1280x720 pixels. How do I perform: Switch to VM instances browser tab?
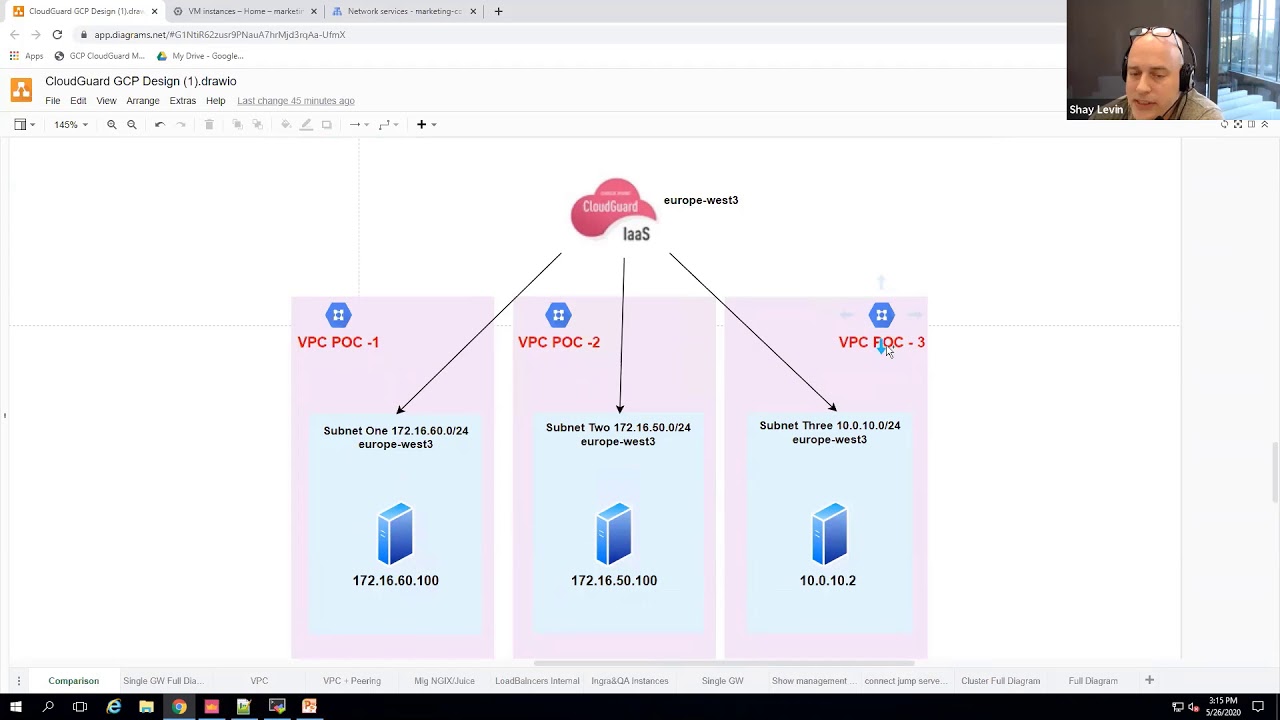pos(245,11)
